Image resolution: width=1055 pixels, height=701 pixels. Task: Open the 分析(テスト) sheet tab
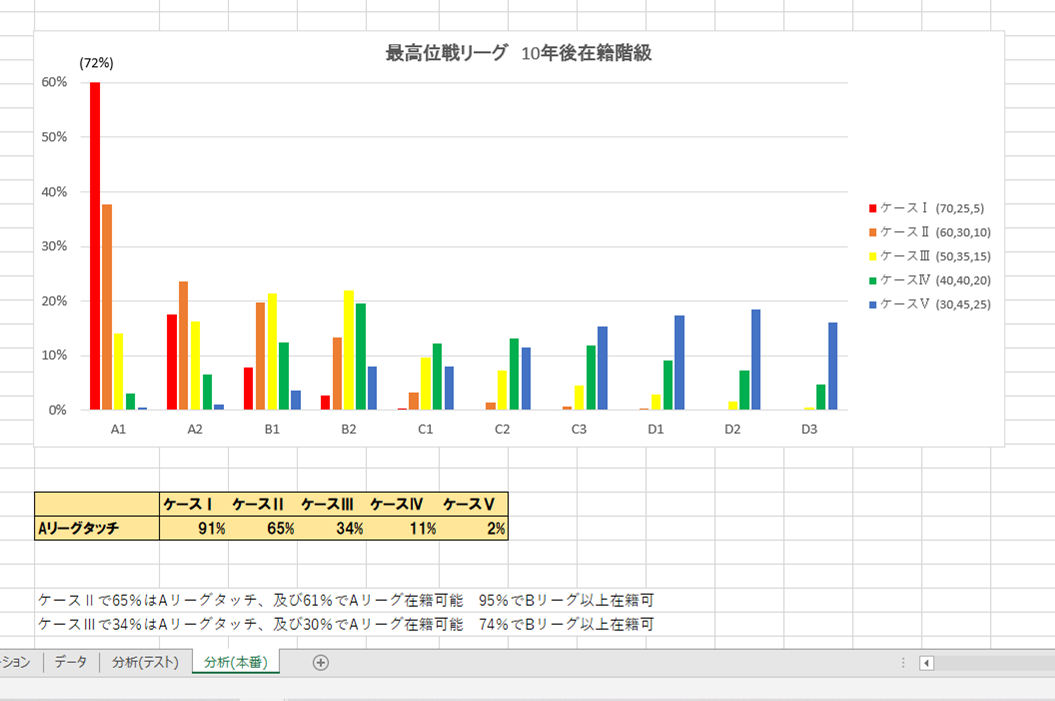[x=145, y=662]
